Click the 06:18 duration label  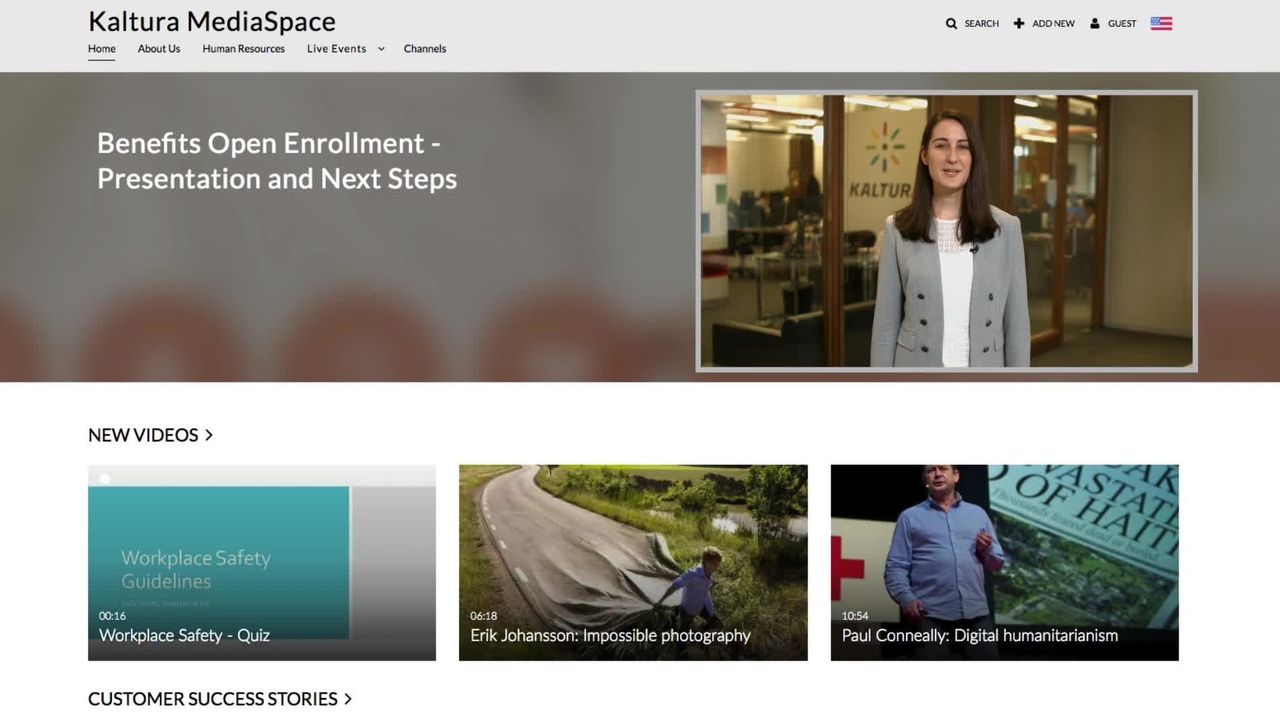point(483,616)
